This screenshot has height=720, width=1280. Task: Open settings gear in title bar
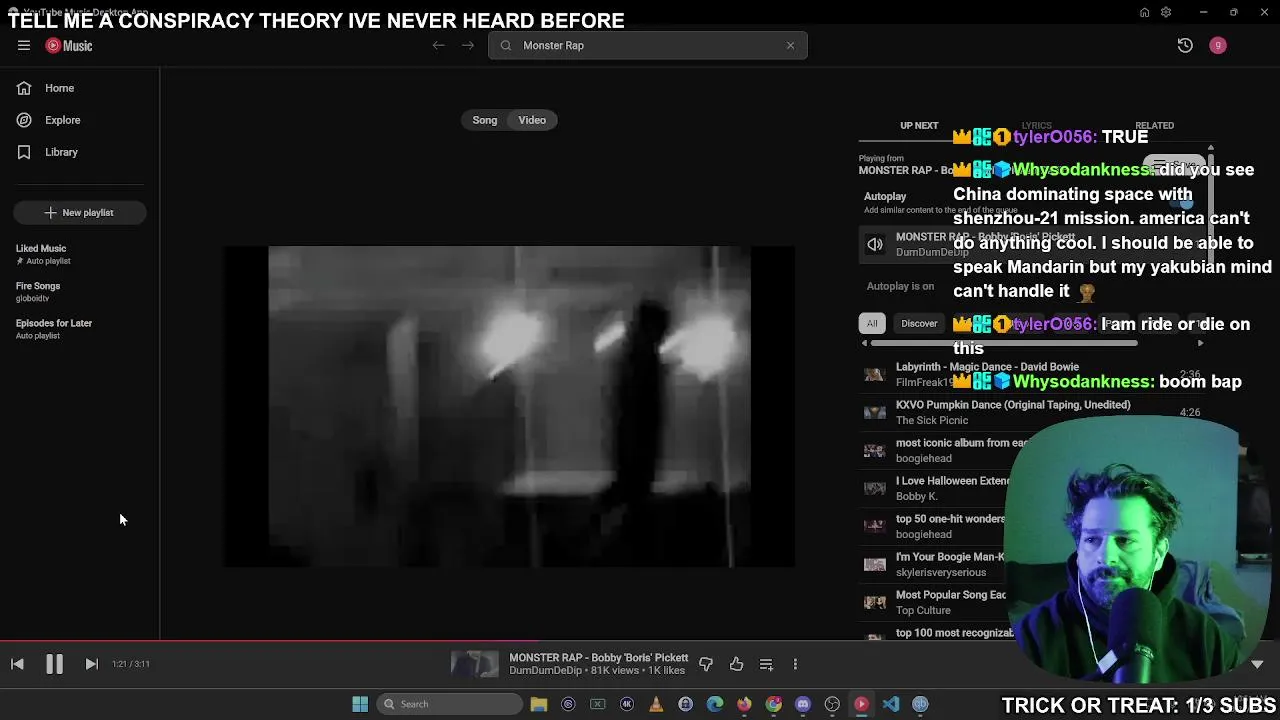pyautogui.click(x=1166, y=12)
